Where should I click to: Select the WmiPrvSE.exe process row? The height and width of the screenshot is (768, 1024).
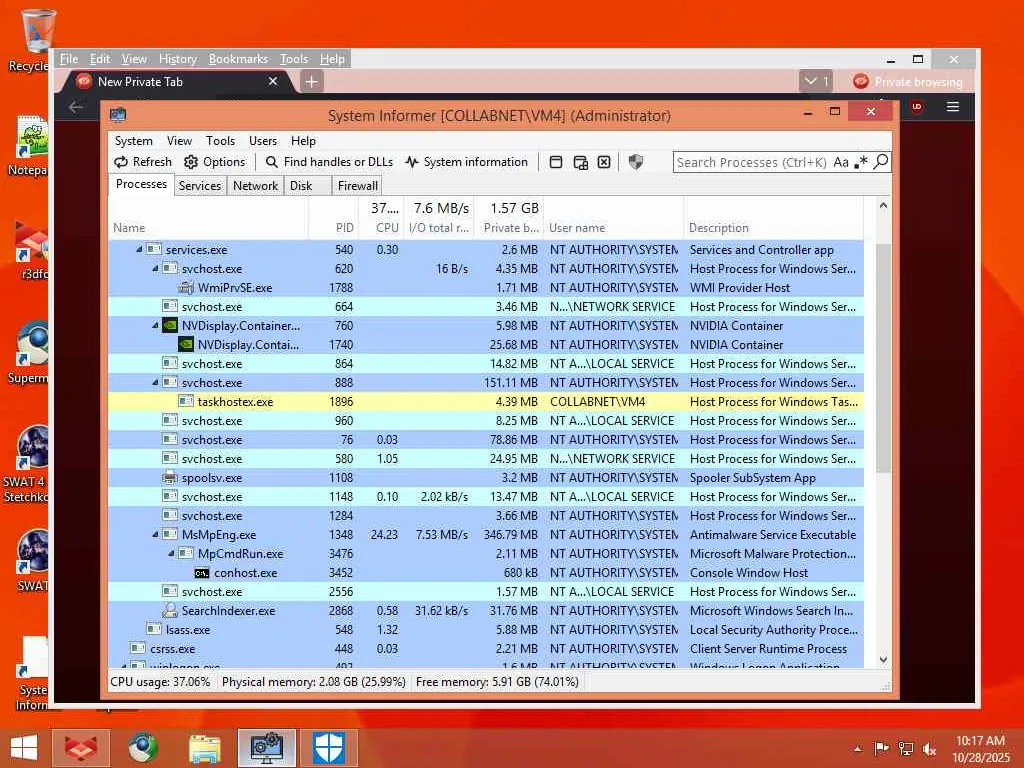click(x=486, y=287)
